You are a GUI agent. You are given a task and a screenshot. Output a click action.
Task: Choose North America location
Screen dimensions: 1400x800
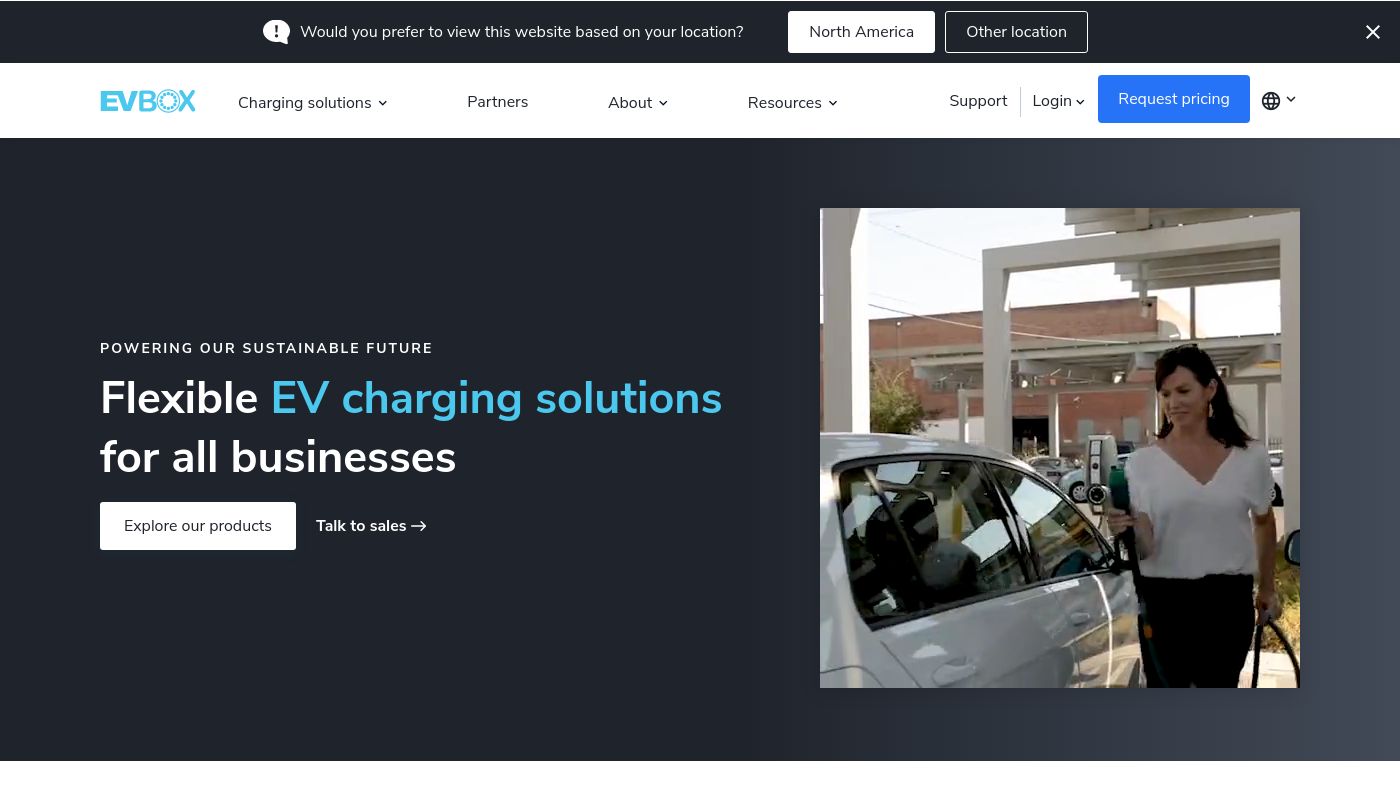click(861, 32)
